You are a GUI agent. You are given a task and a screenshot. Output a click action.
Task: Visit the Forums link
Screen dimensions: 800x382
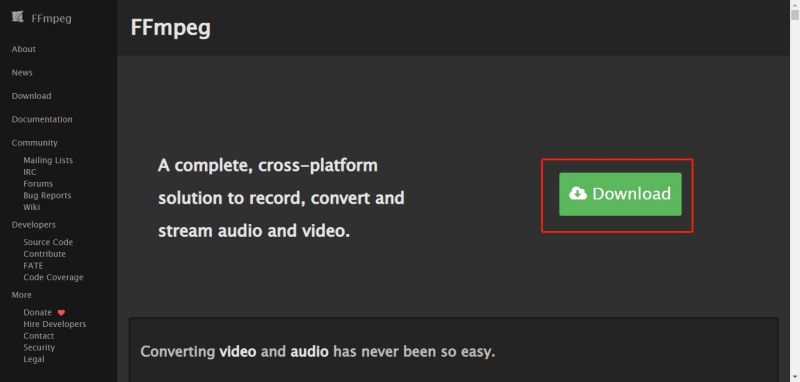click(x=38, y=184)
